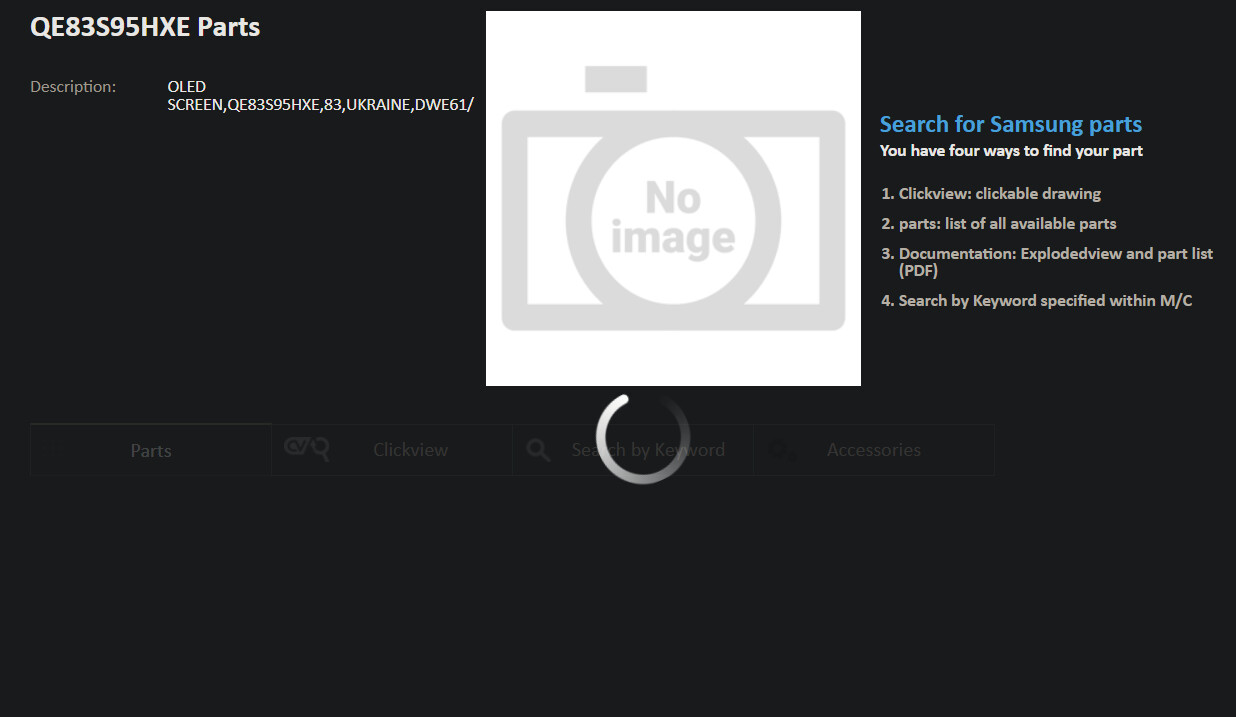Open the Parts tab
Image resolution: width=1236 pixels, height=717 pixels.
(x=151, y=450)
